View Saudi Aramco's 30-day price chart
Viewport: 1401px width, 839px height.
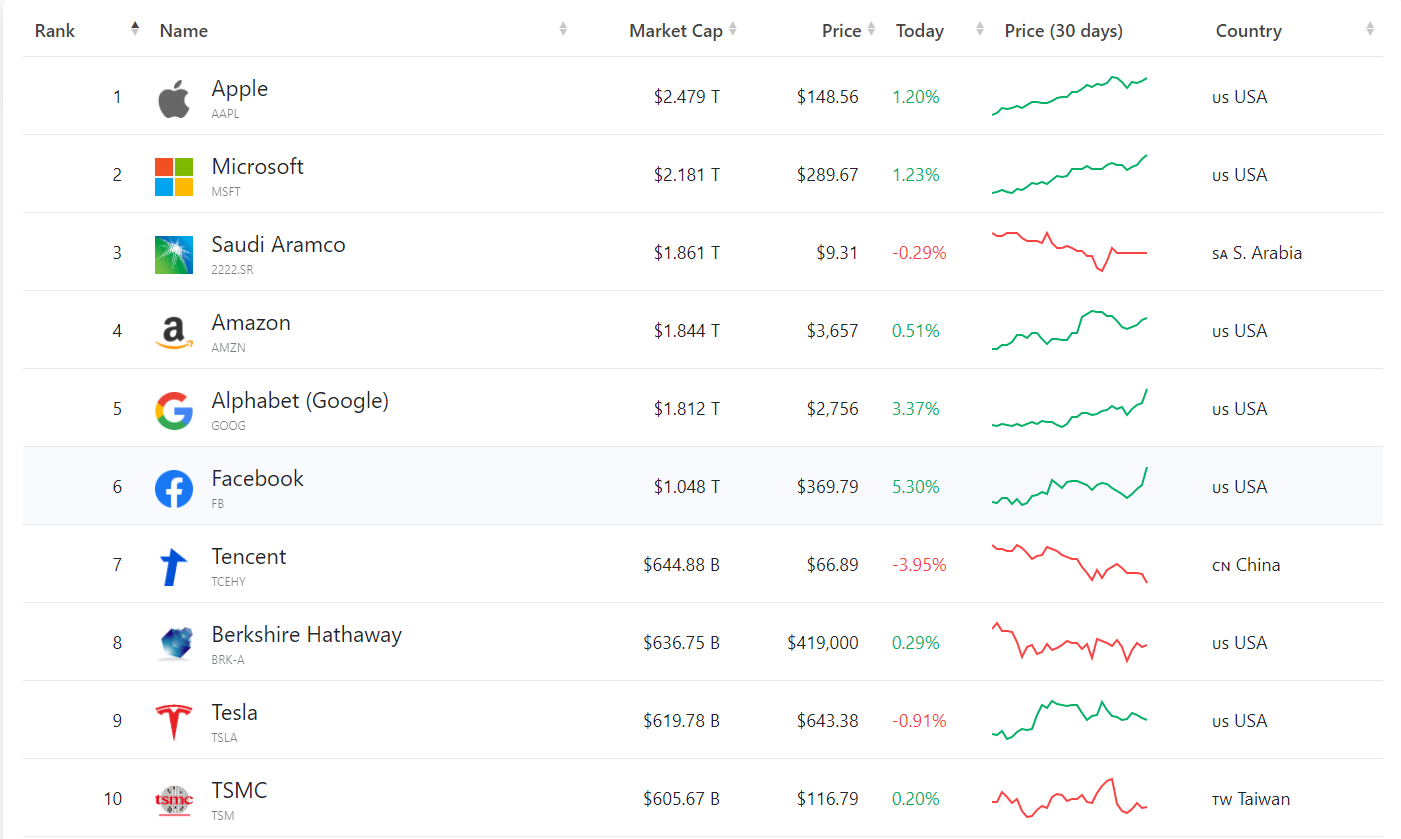[x=1070, y=252]
